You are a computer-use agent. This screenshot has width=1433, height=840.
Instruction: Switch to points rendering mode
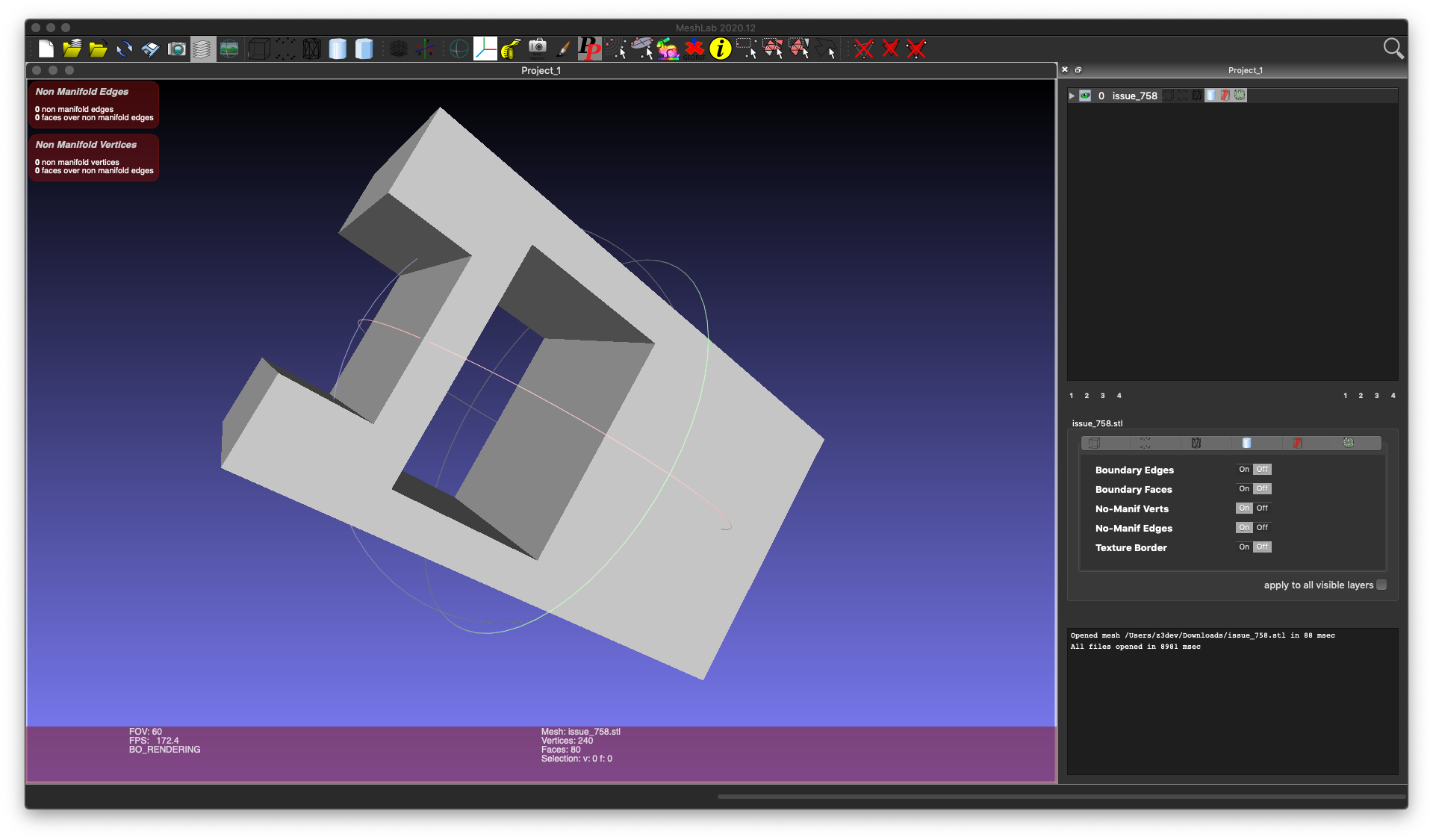[285, 49]
